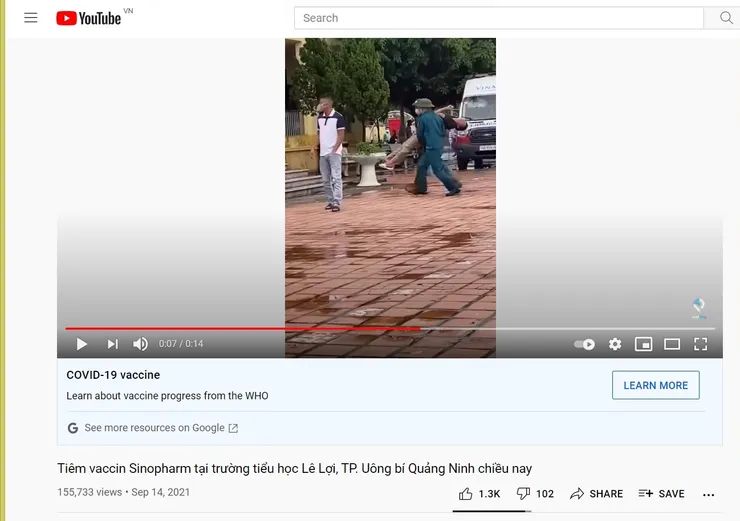Save video to a playlist

click(x=661, y=494)
